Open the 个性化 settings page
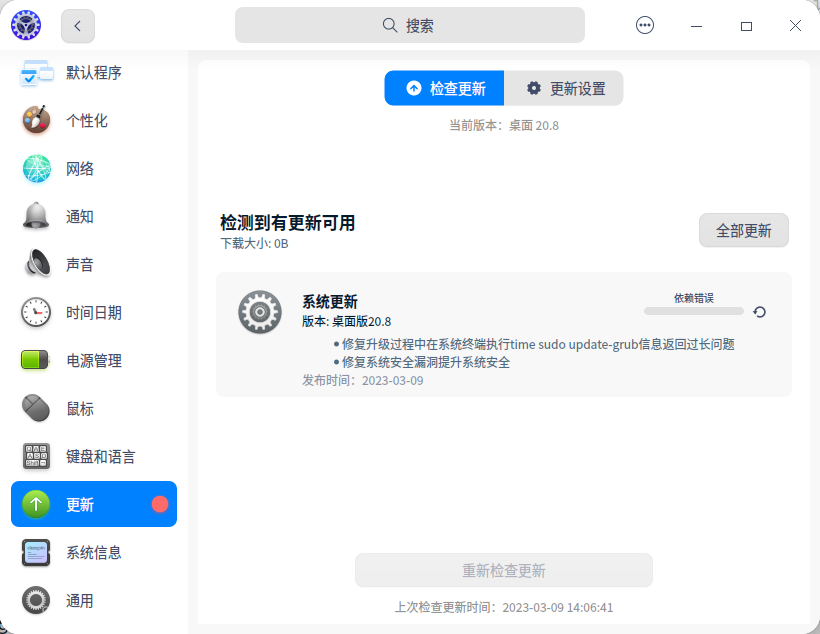This screenshot has width=820, height=634. coord(94,120)
